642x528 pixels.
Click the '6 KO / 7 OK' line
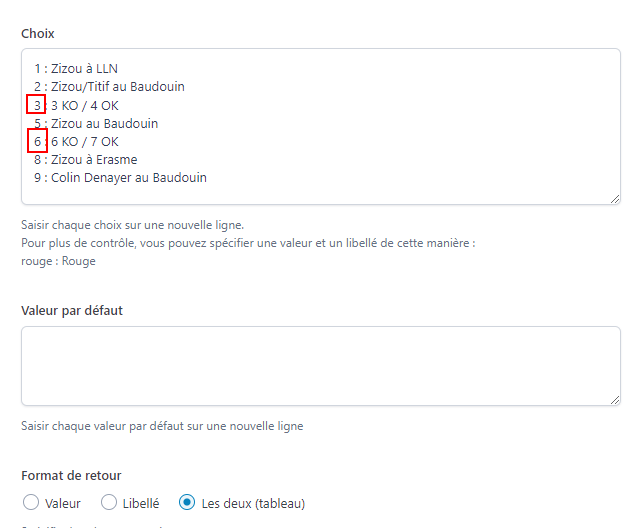pos(85,142)
